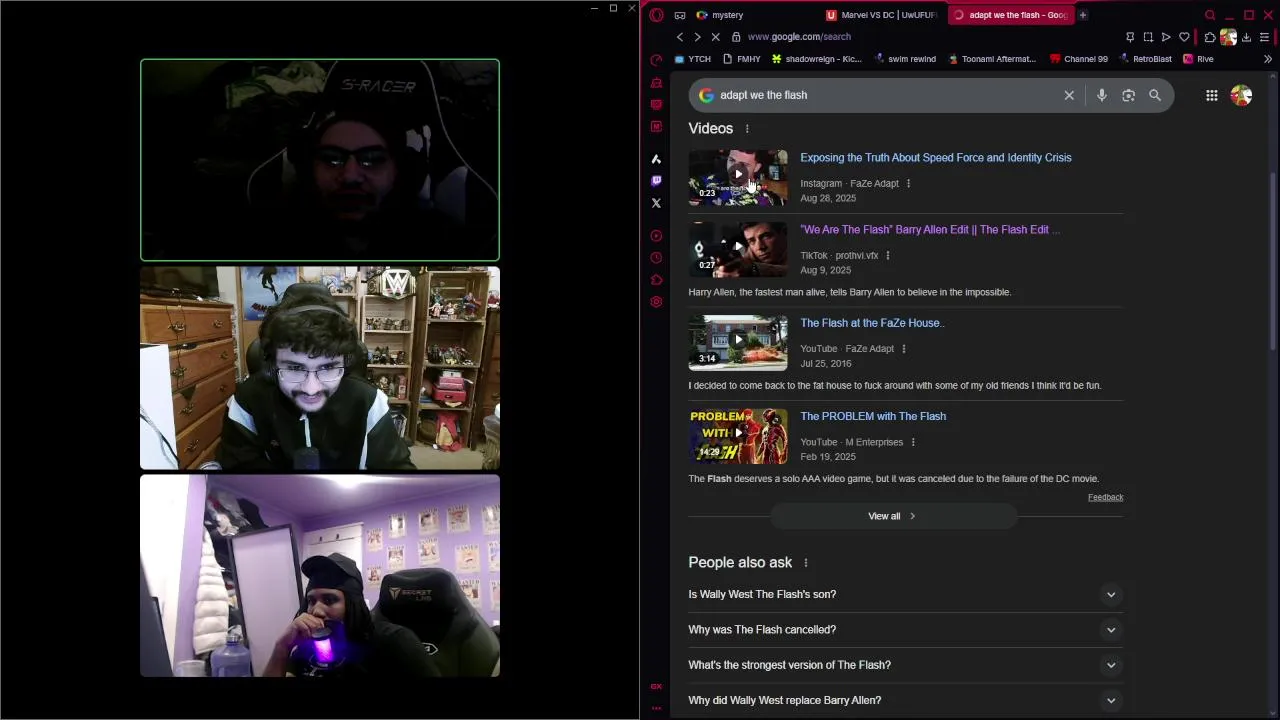Open 'The PROBLEM with The Flash' link
This screenshot has height=720, width=1280.
point(873,416)
